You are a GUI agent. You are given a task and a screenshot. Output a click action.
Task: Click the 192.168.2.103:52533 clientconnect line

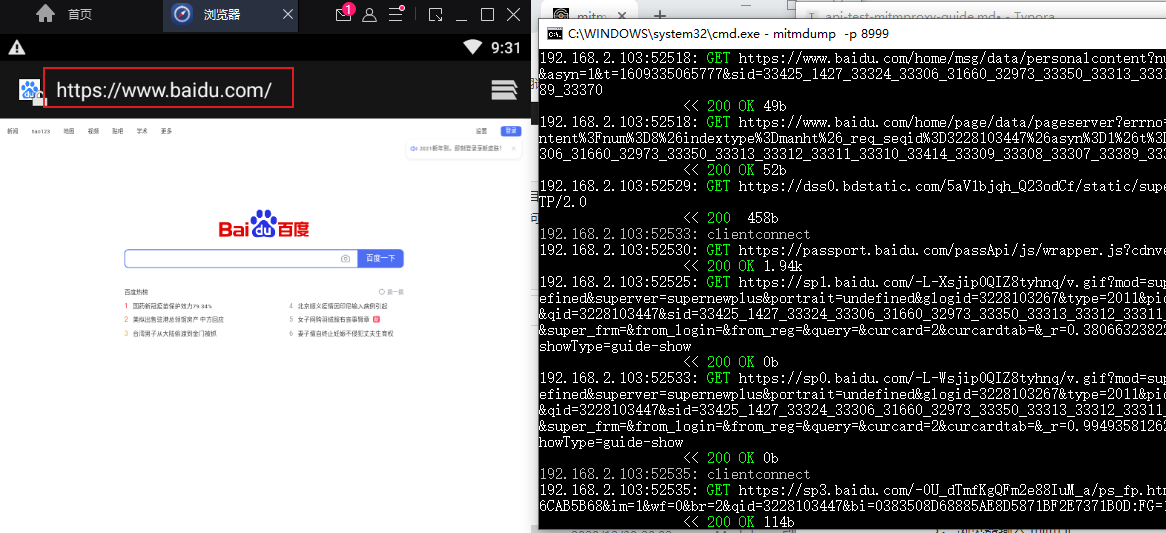pos(674,233)
